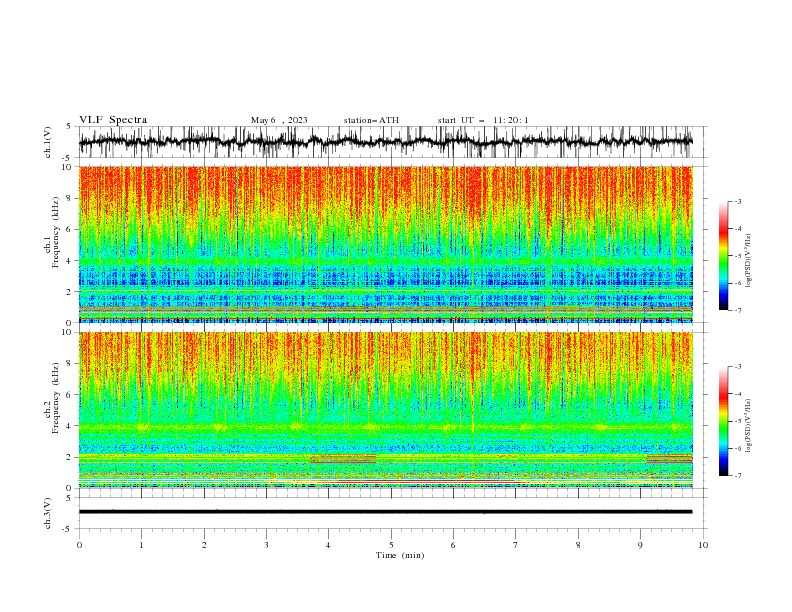This screenshot has height=612, width=792.
Task: Click the 'VLF Spectra' title text
Action: [x=113, y=120]
